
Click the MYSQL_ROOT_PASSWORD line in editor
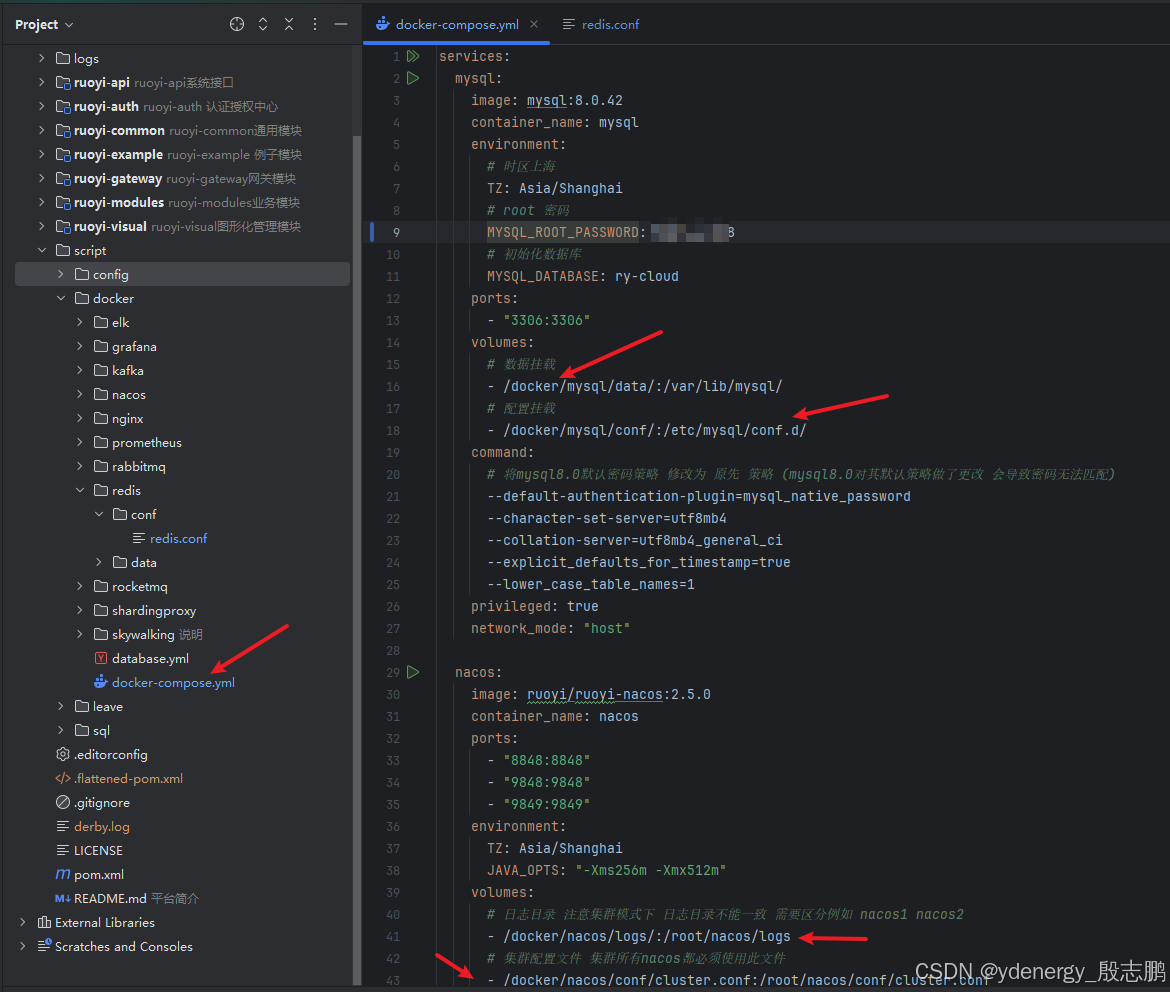click(x=562, y=232)
